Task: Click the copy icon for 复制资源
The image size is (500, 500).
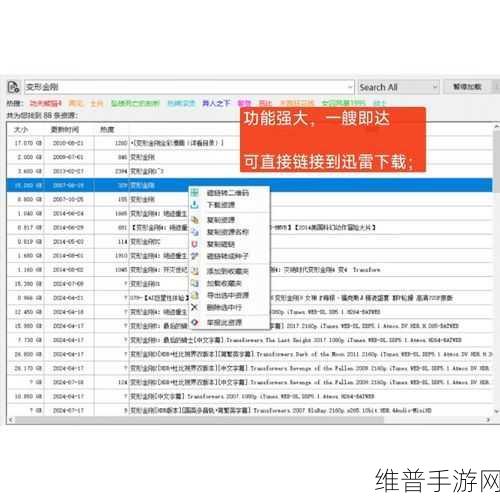Action: click(195, 220)
